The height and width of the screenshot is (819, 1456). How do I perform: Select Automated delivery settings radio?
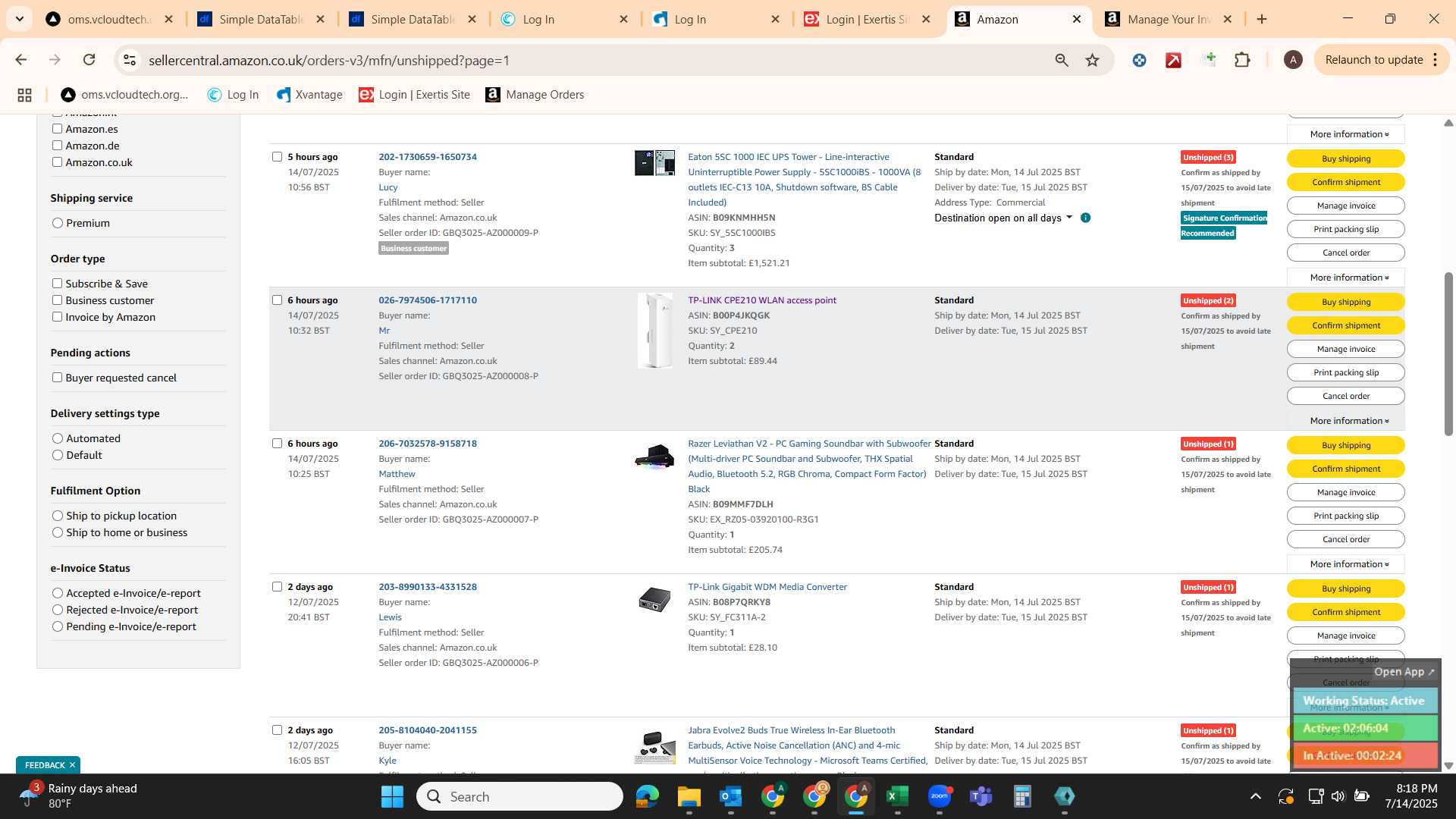point(58,438)
